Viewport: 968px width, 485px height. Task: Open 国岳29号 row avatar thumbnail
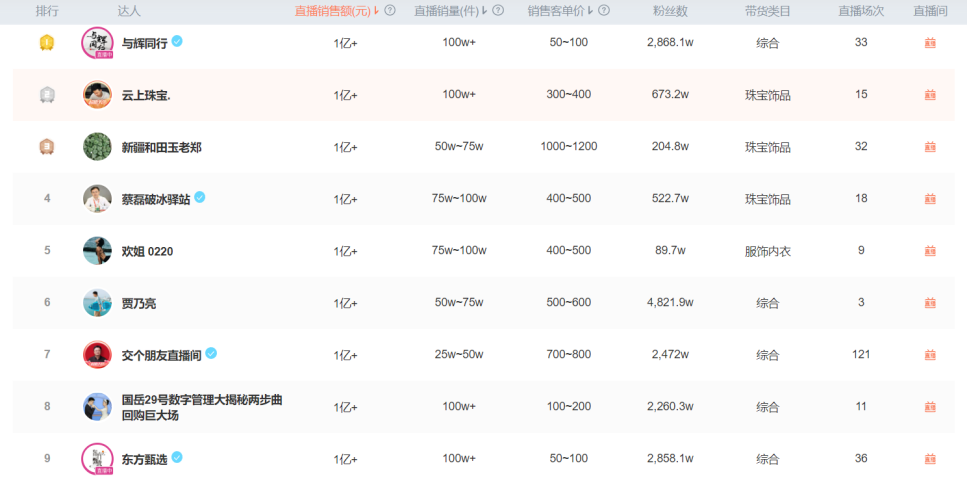[98, 407]
